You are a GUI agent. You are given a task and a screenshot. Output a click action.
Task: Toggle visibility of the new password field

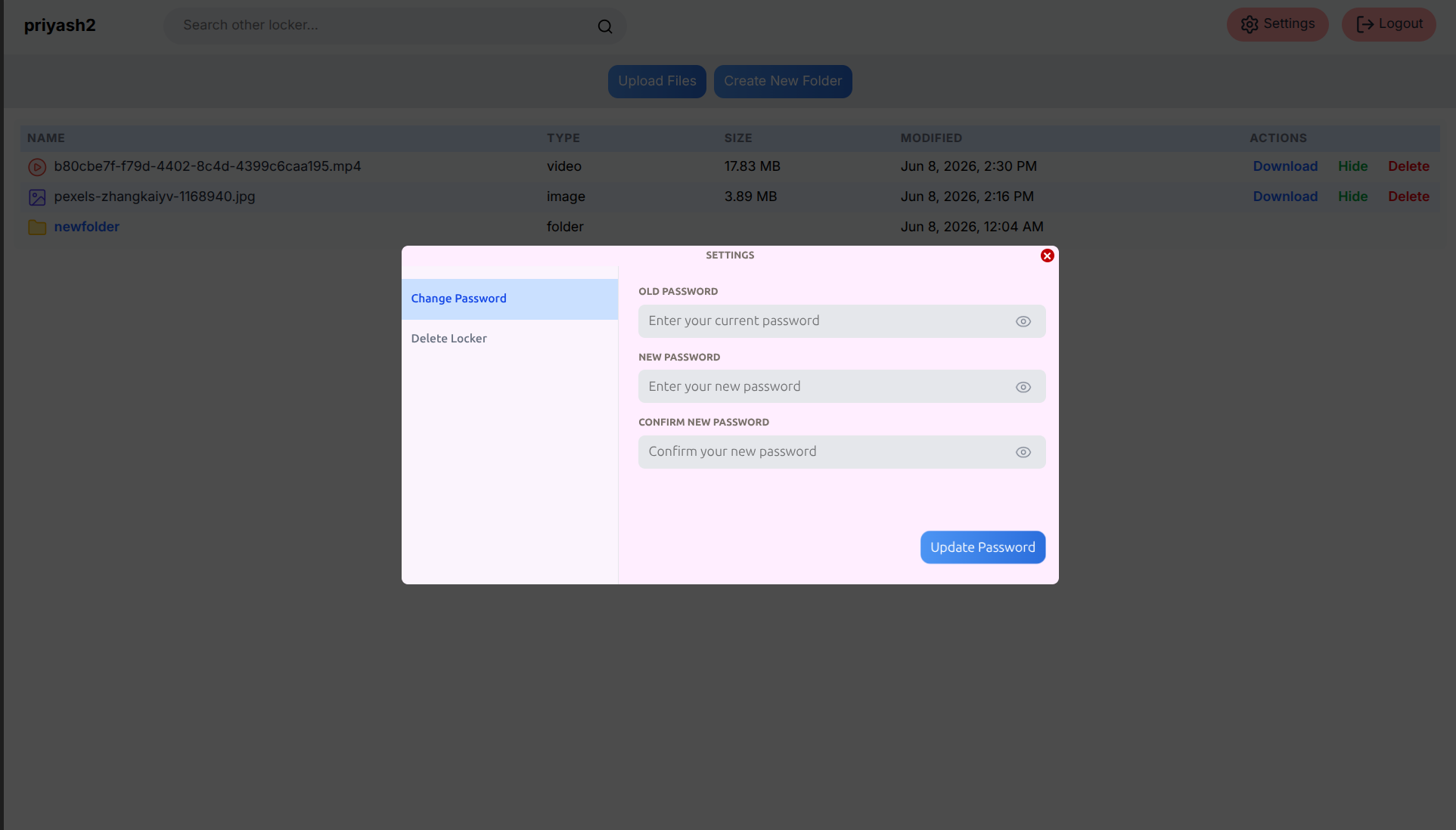[1023, 387]
